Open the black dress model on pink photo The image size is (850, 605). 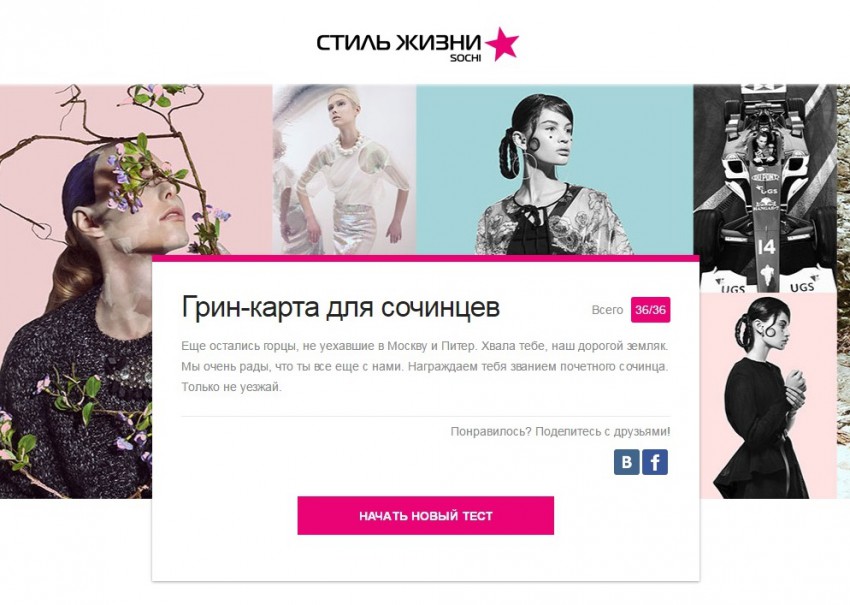click(x=768, y=396)
